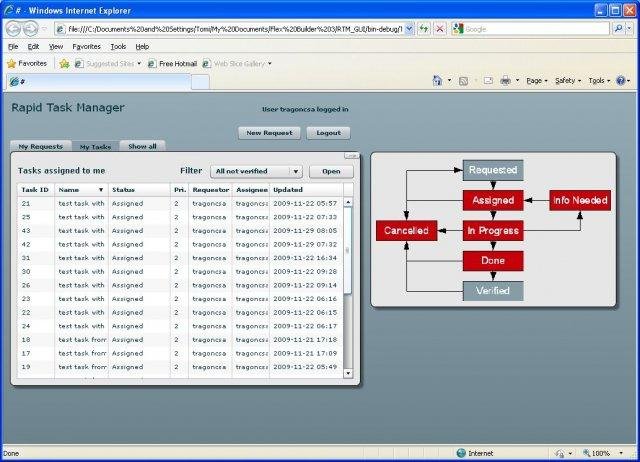This screenshot has height=462, width=640.
Task: Select row updated 2009-11-21 17:18
Action: point(180,340)
